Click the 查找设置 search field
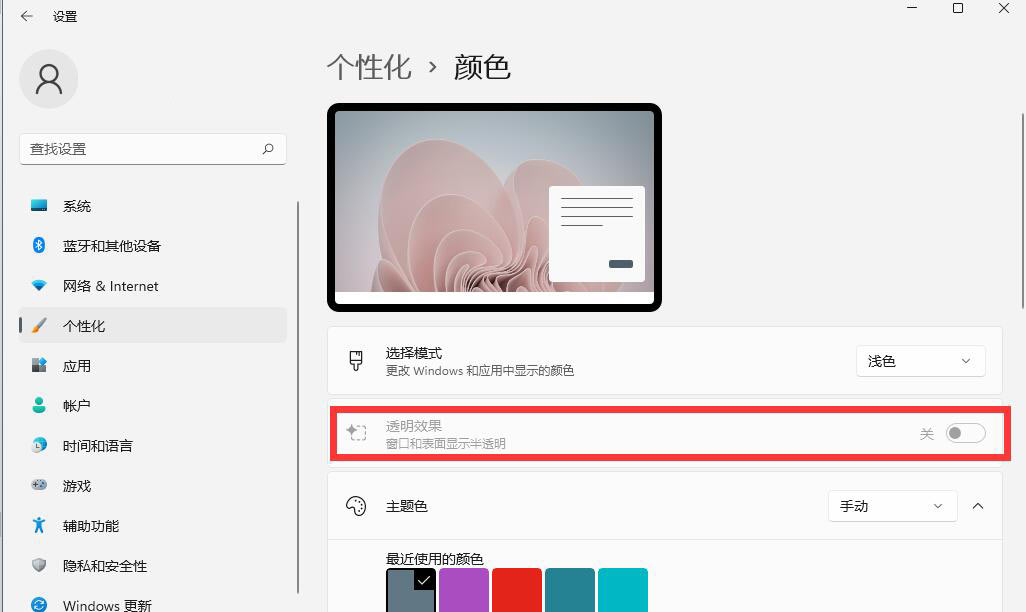The height and width of the screenshot is (612, 1026). [x=152, y=149]
